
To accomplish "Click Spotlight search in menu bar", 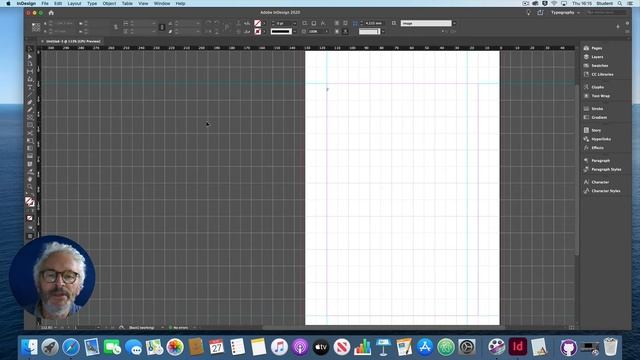I will point(620,3).
